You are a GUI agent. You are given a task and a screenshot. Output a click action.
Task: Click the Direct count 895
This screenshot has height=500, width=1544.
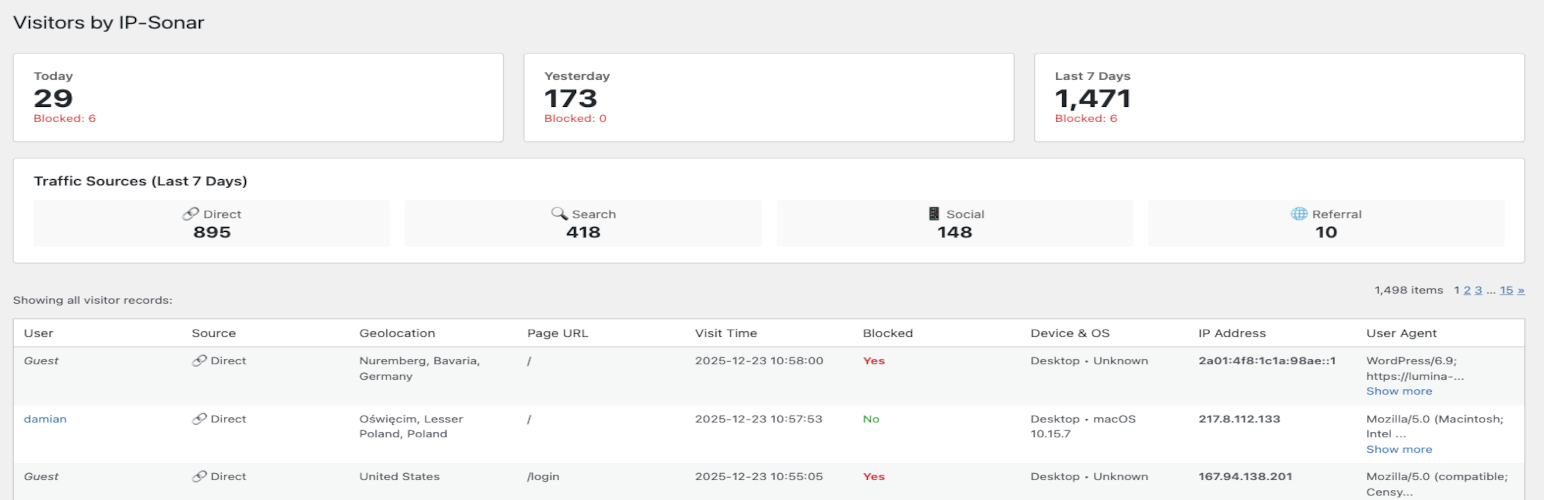point(212,232)
